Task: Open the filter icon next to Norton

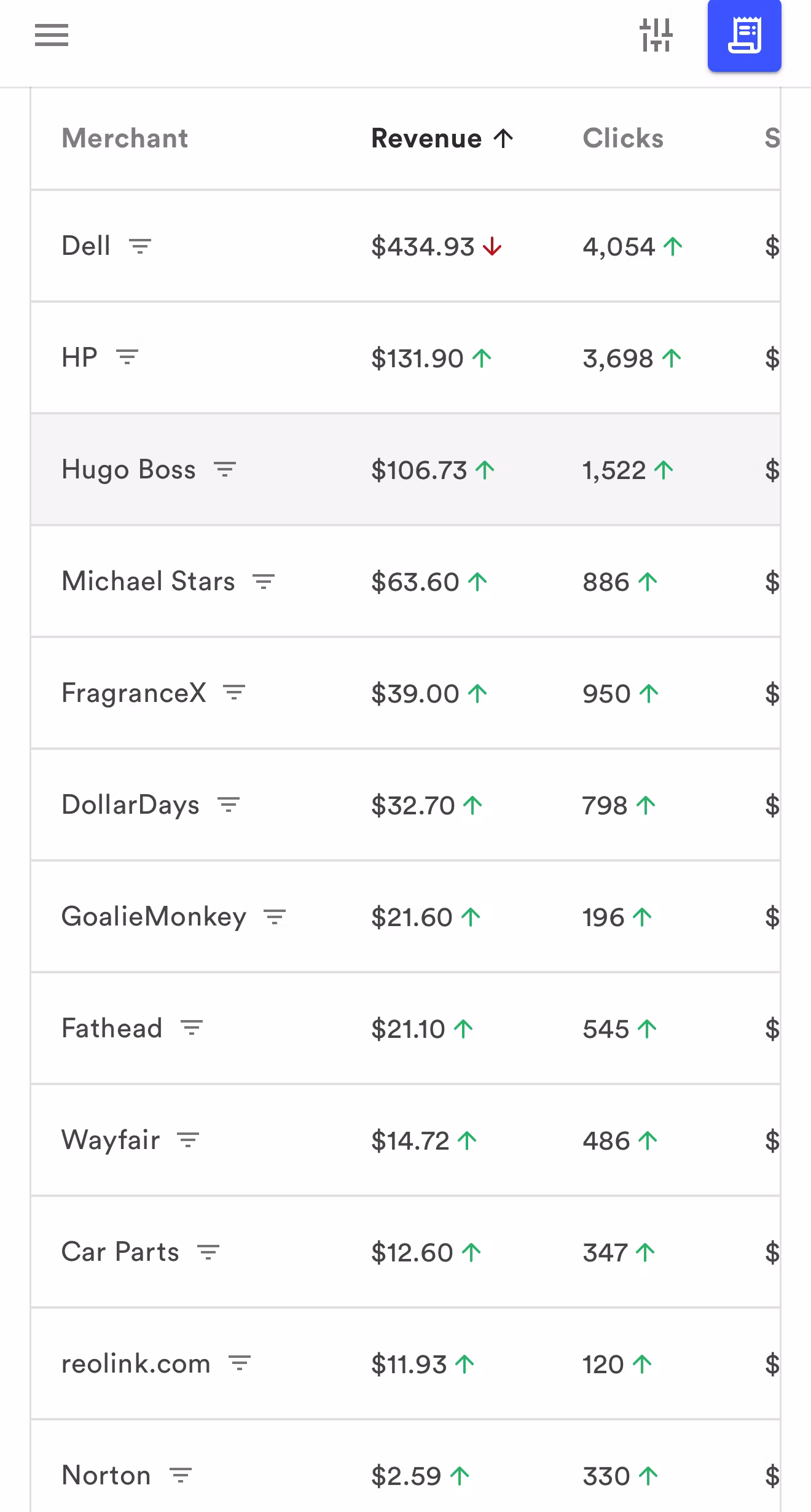Action: point(181,1475)
